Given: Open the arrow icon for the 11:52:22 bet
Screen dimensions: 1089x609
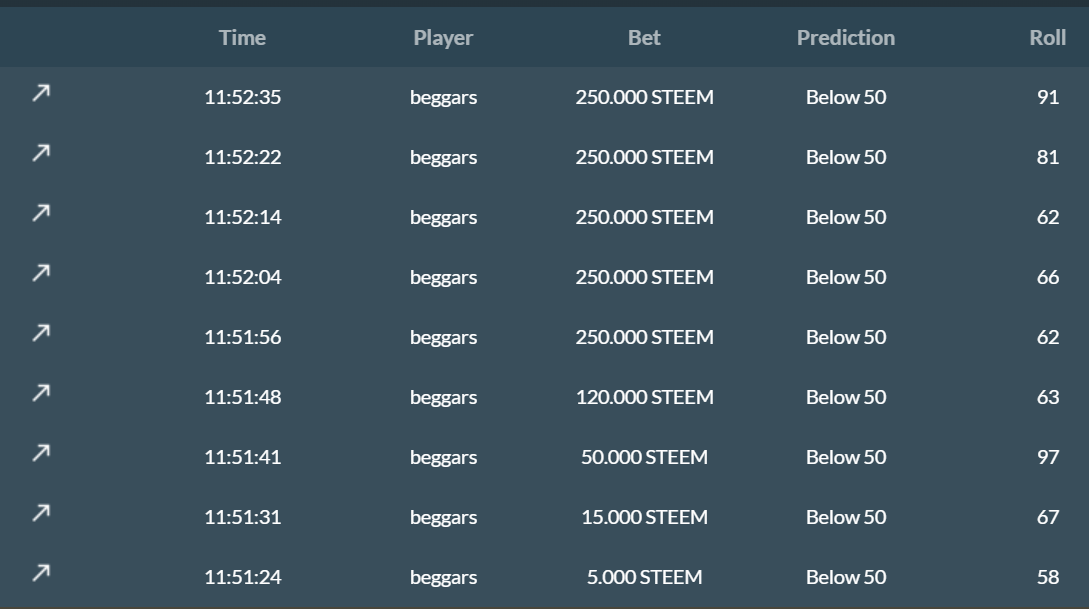Looking at the screenshot, I should pos(40,153).
